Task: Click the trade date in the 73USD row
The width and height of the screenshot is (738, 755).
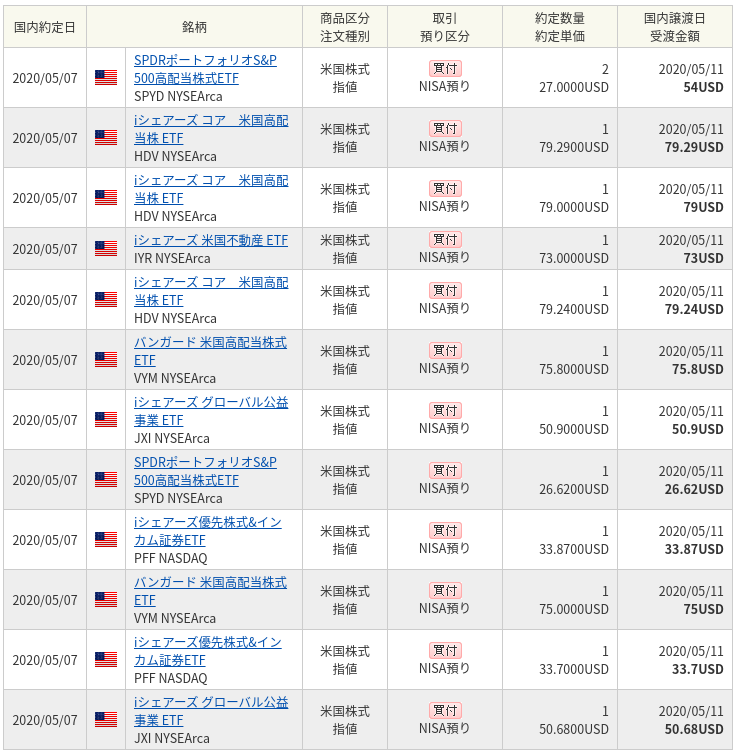Action: click(x=45, y=249)
